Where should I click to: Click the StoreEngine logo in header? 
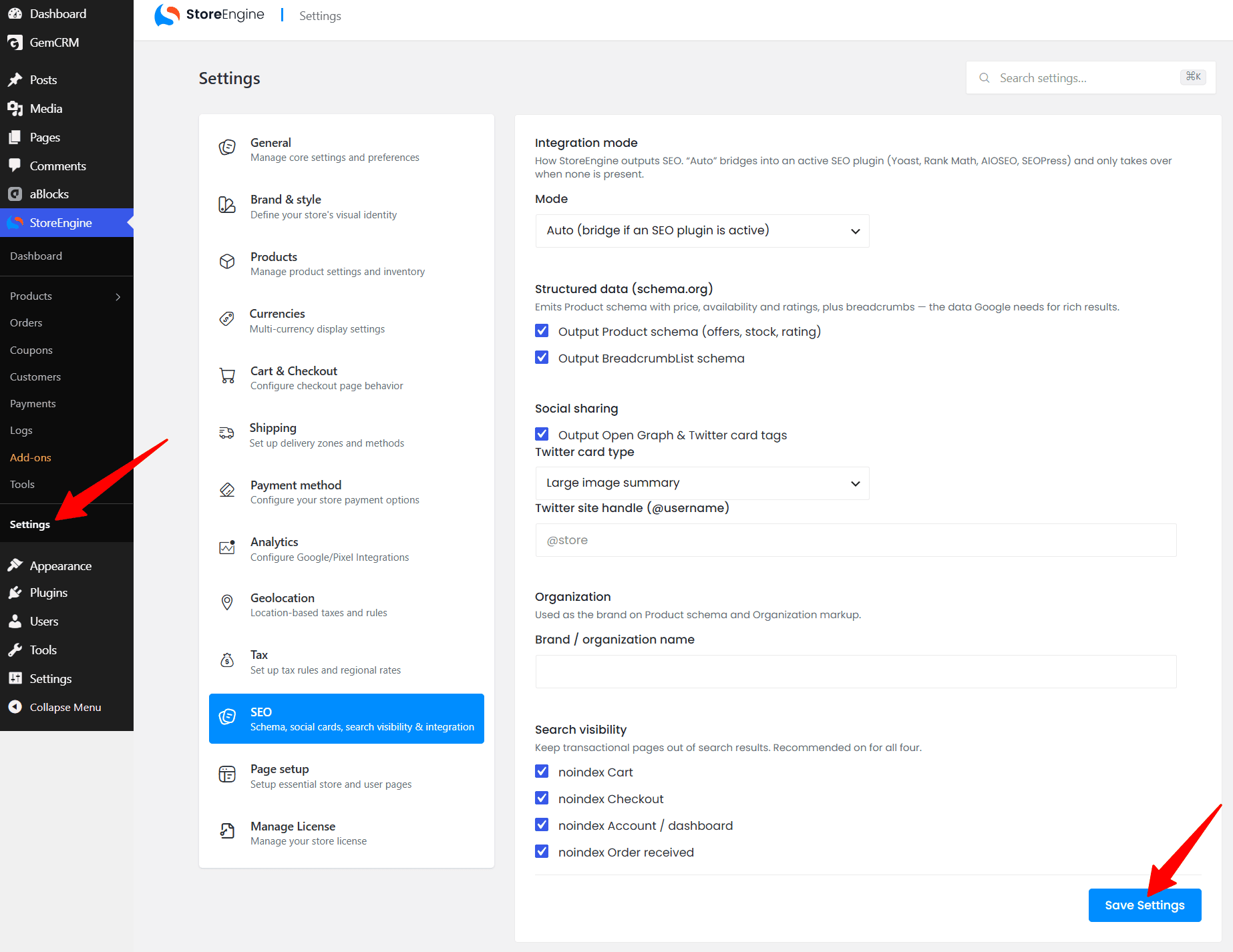(x=210, y=15)
